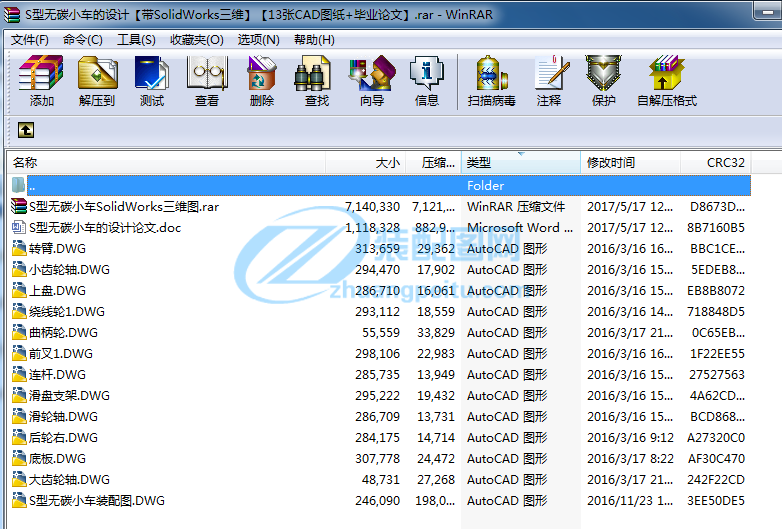This screenshot has height=529, width=782.
Task: Open the 帮助(H) menu
Action: coord(314,40)
